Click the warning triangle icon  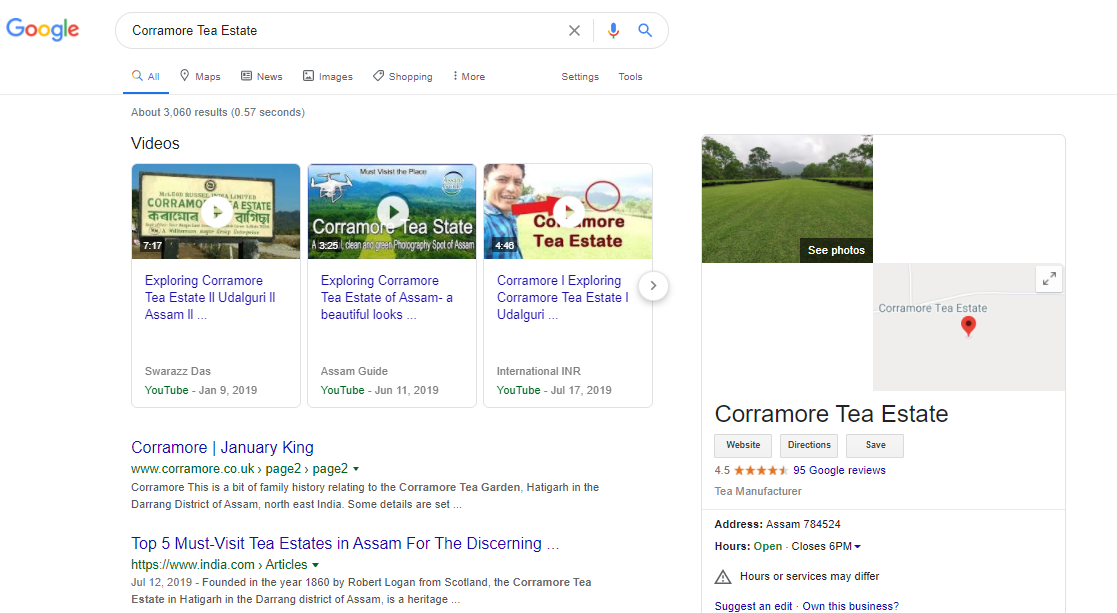click(x=723, y=577)
